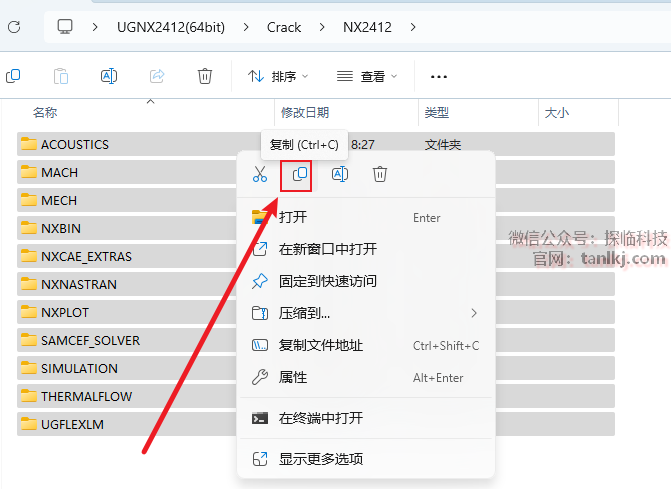The height and width of the screenshot is (489, 671).
Task: Click the cut scissors icon in context menu
Action: [260, 175]
